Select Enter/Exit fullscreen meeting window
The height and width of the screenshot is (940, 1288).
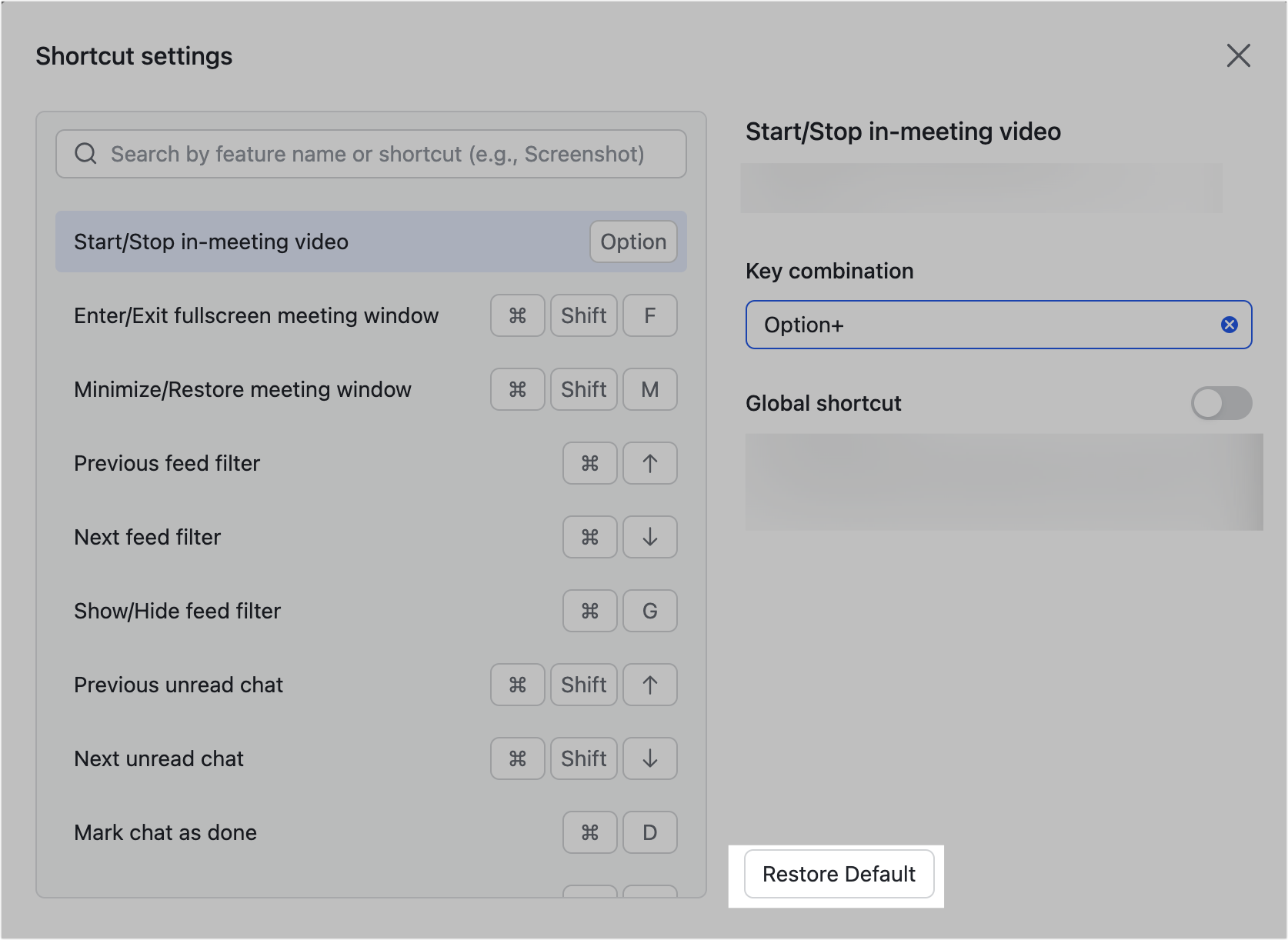[371, 315]
